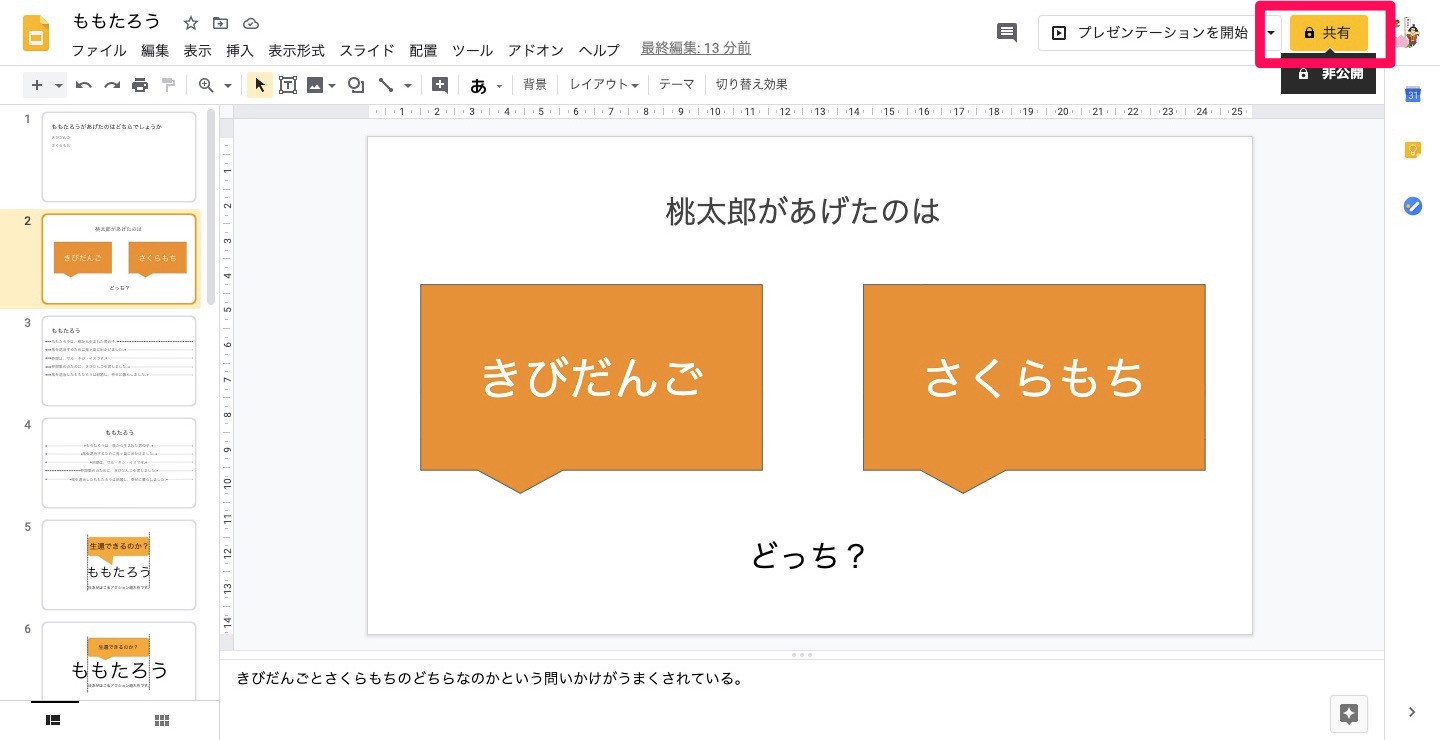
Task: Activate the paint format tool
Action: 168,85
